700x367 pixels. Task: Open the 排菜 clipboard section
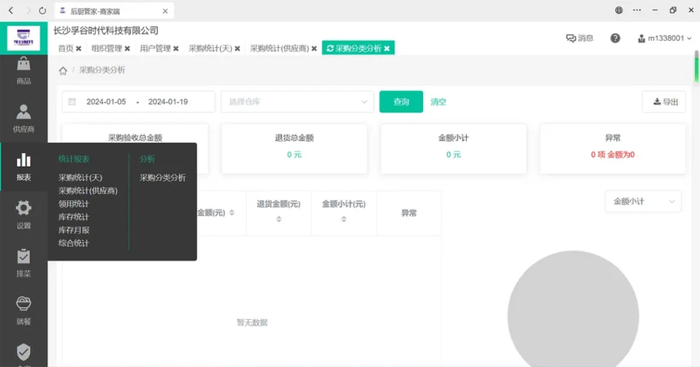[x=24, y=263]
